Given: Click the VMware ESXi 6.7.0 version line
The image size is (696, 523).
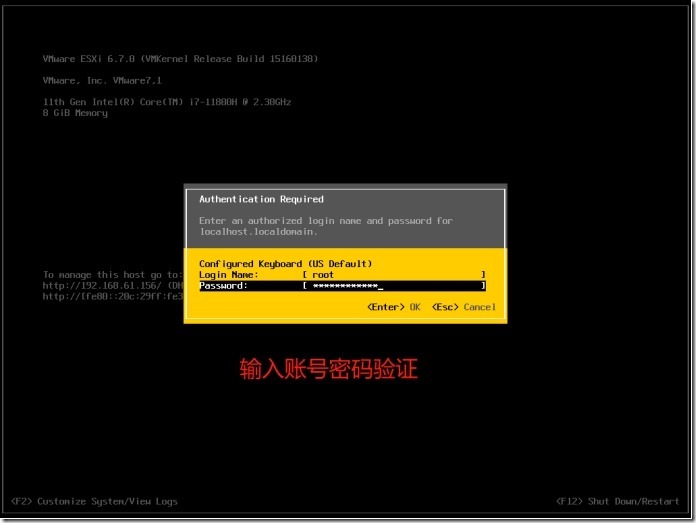Looking at the screenshot, I should tap(180, 59).
